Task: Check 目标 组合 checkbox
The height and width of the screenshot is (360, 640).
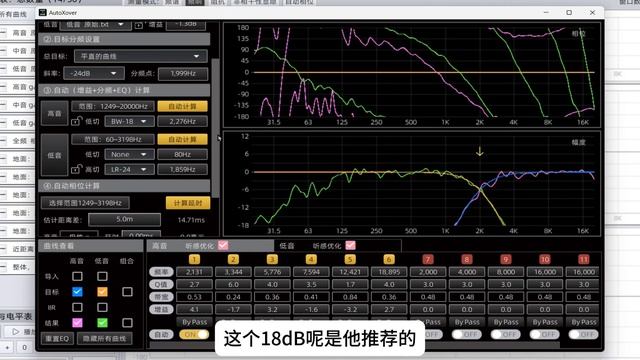Action: (127, 292)
